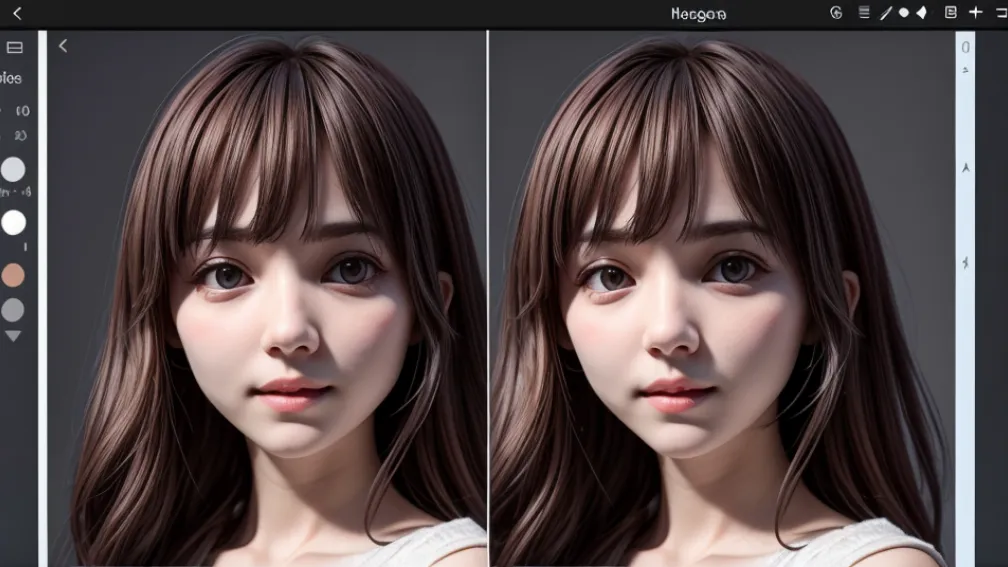Open the document page icon in the top toolbar
This screenshot has height=567, width=1008.
pos(950,13)
